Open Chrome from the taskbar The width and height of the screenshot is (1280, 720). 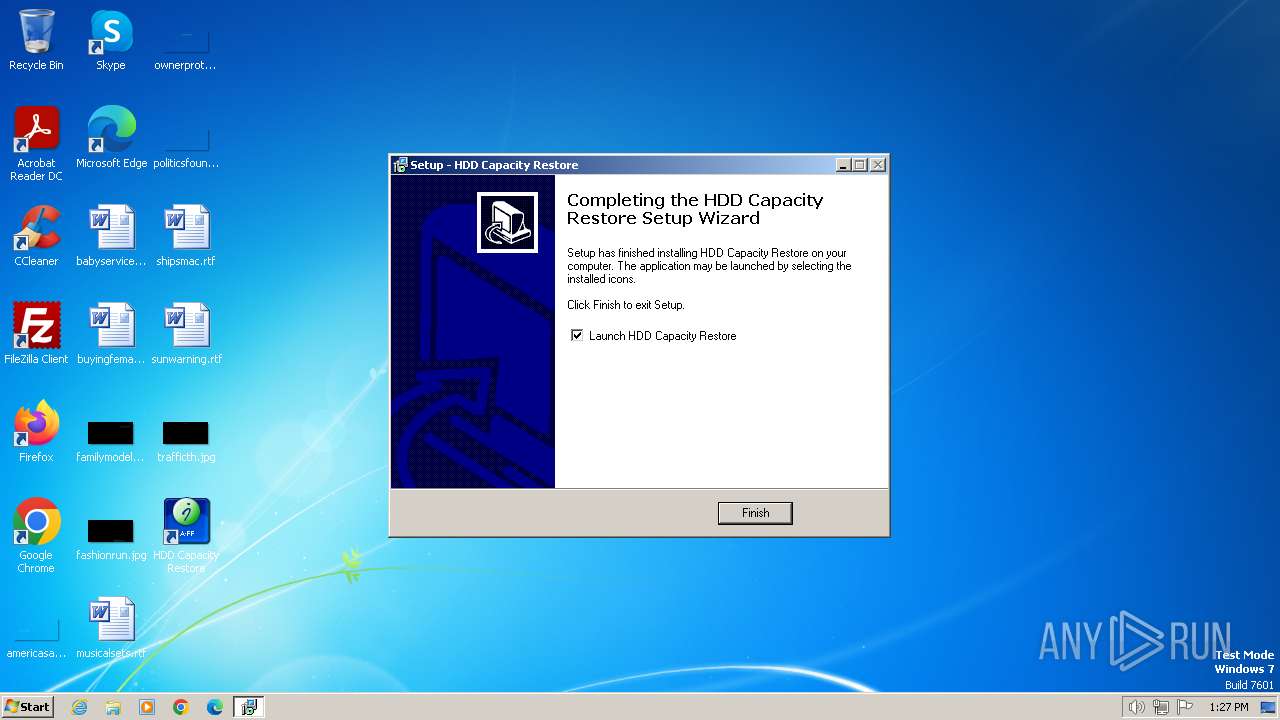point(181,707)
